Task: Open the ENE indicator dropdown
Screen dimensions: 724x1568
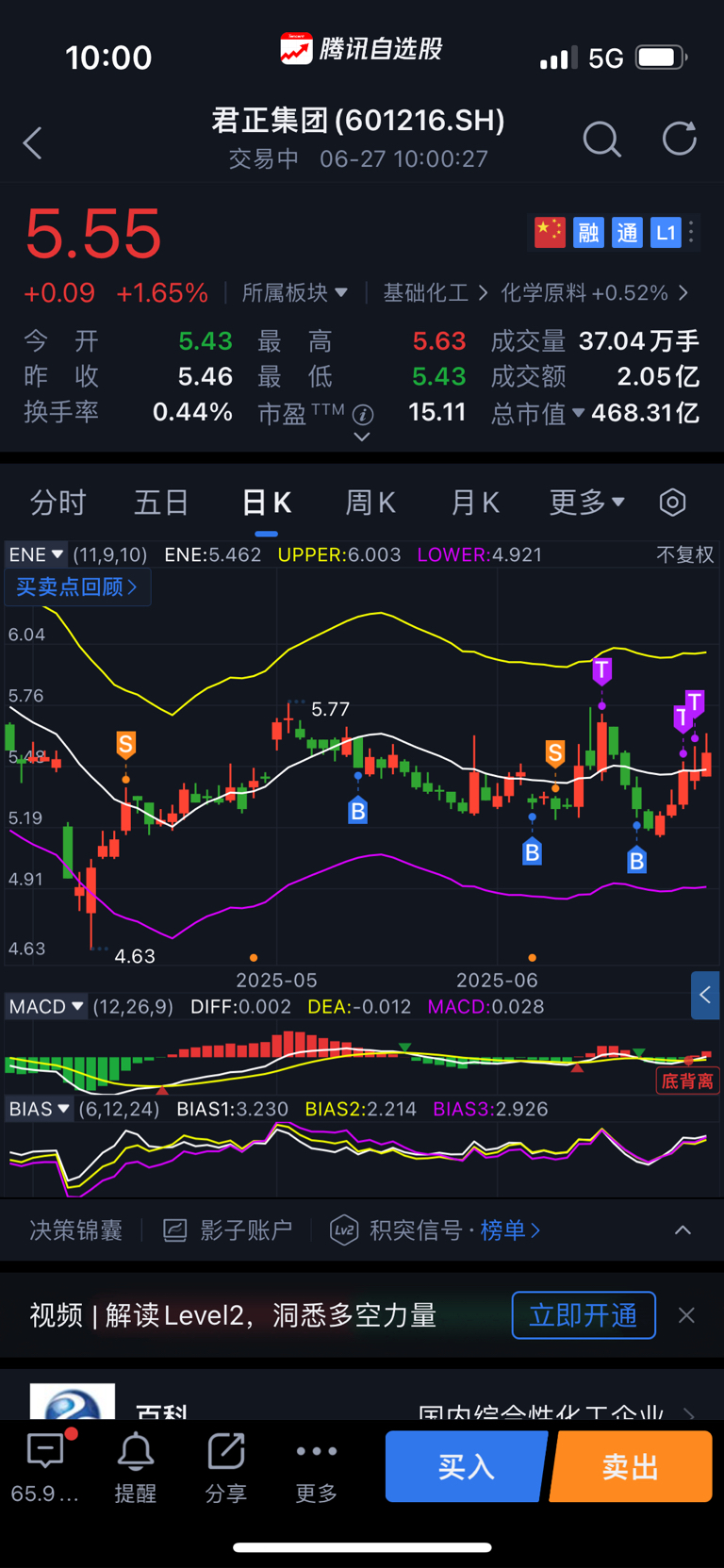Action: [x=36, y=554]
